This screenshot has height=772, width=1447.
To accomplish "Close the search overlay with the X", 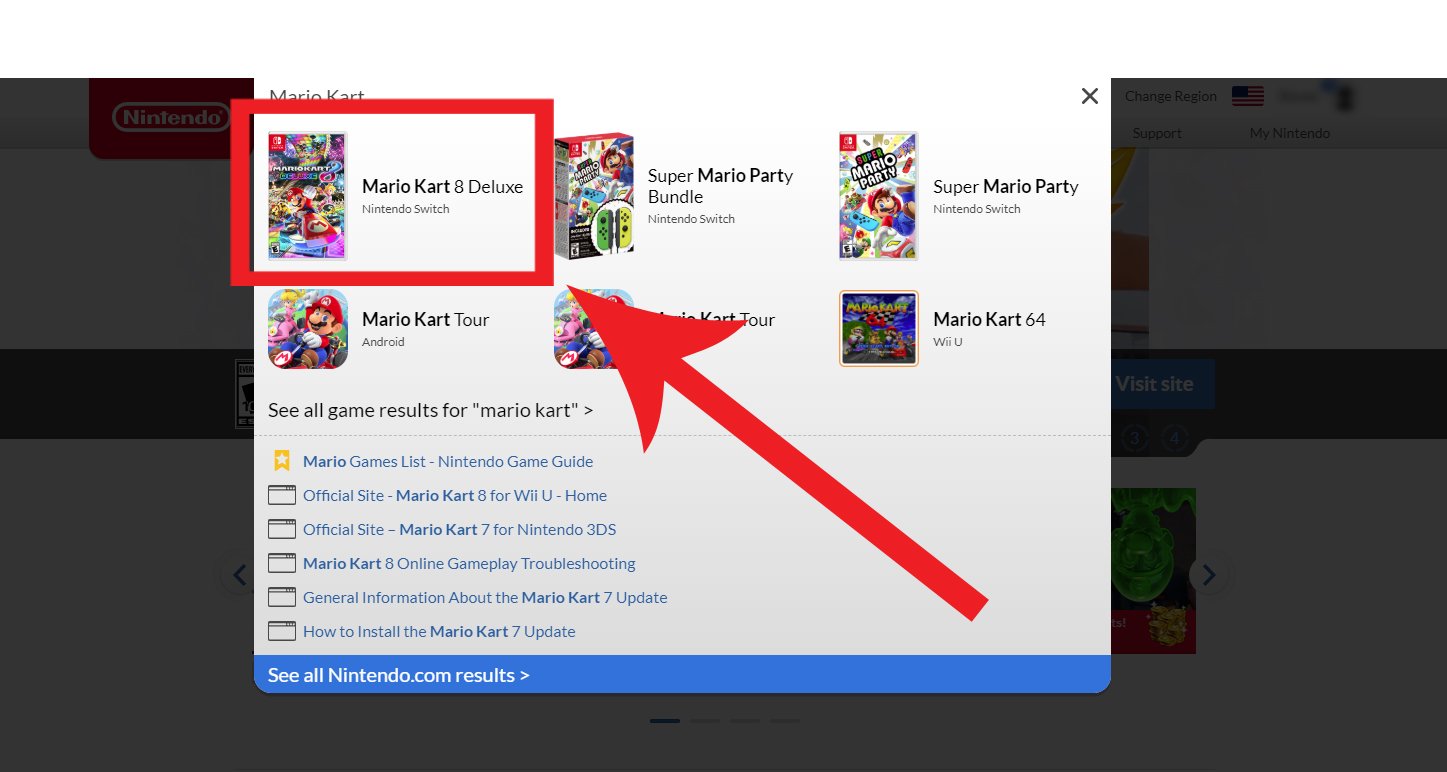I will coord(1090,96).
